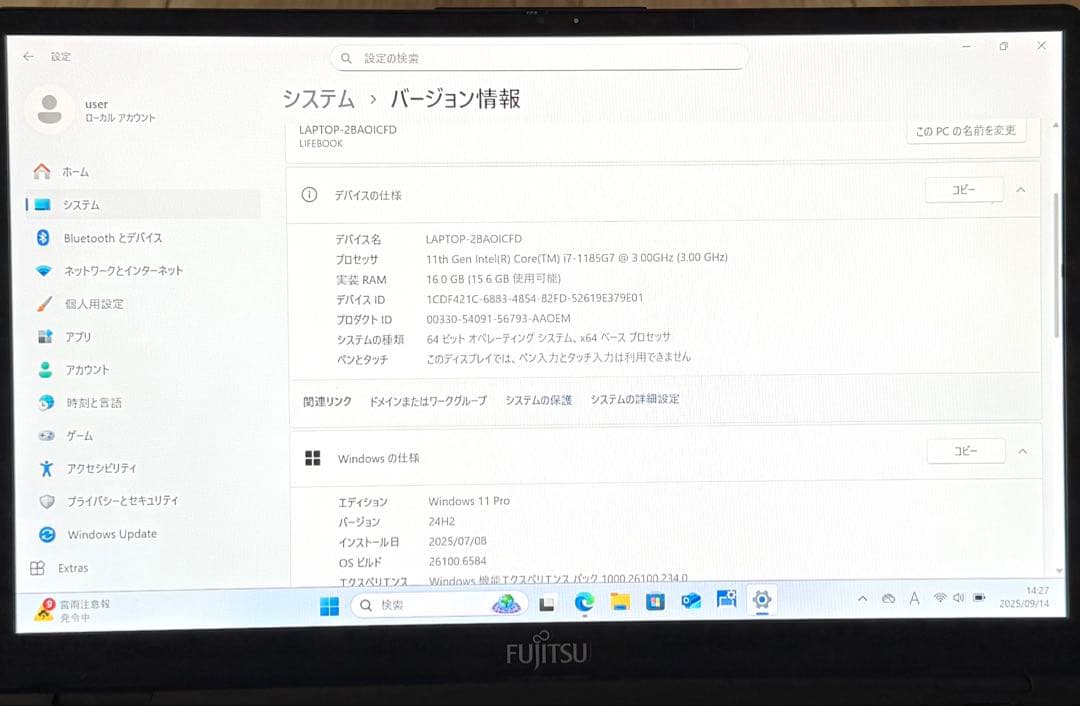Open the user local account profile

pyautogui.click(x=91, y=110)
